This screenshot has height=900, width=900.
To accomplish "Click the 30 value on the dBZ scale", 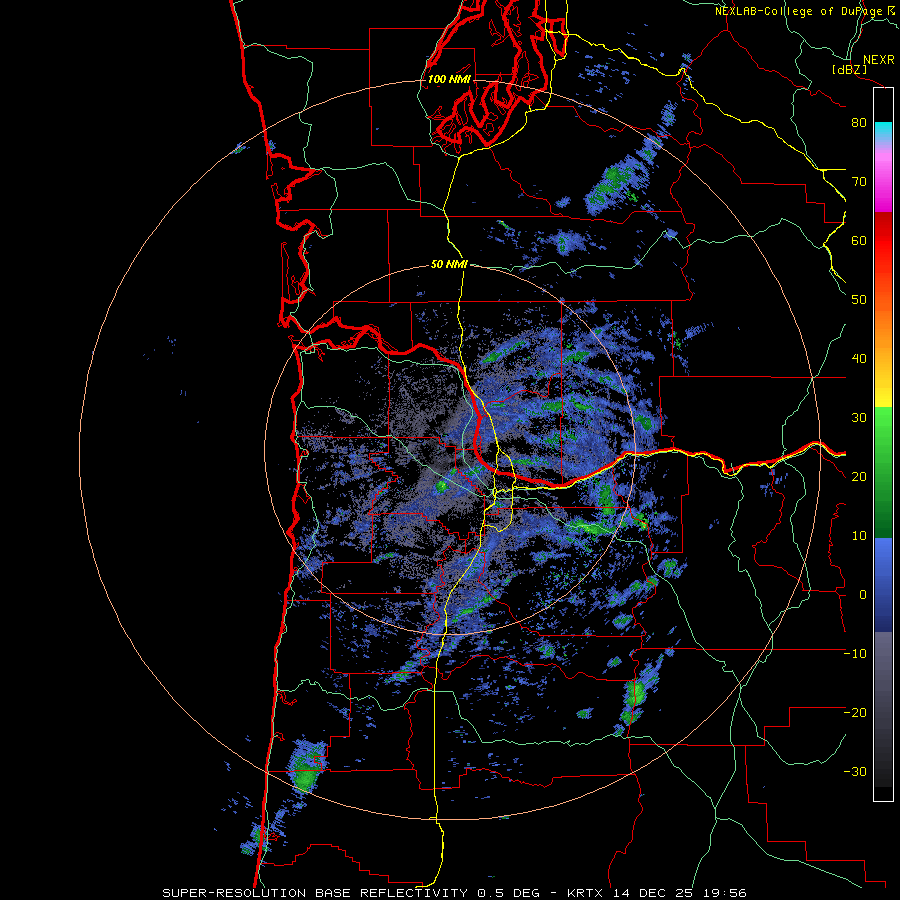I will pyautogui.click(x=859, y=418).
